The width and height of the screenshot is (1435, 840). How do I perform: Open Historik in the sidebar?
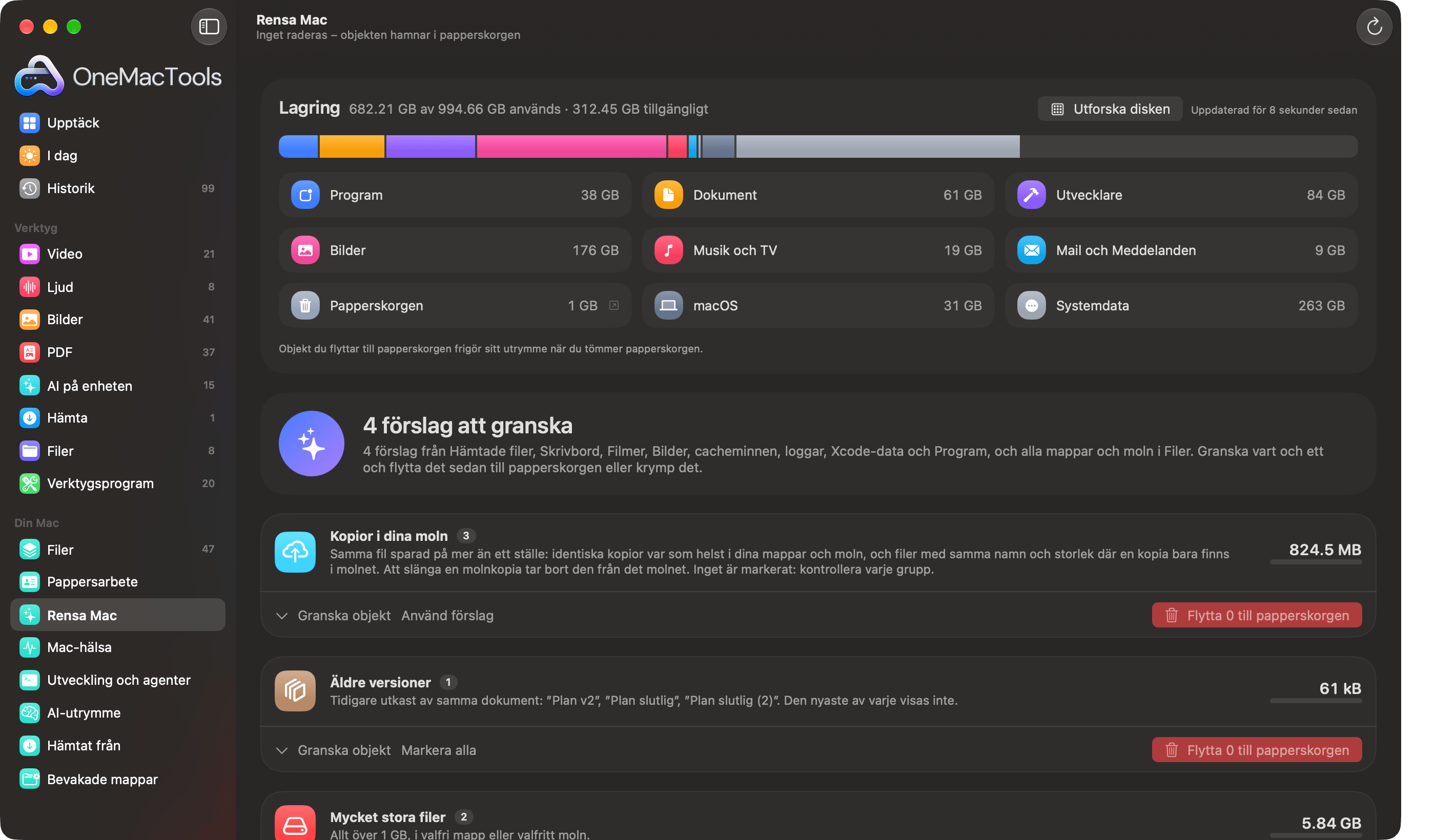click(x=117, y=188)
